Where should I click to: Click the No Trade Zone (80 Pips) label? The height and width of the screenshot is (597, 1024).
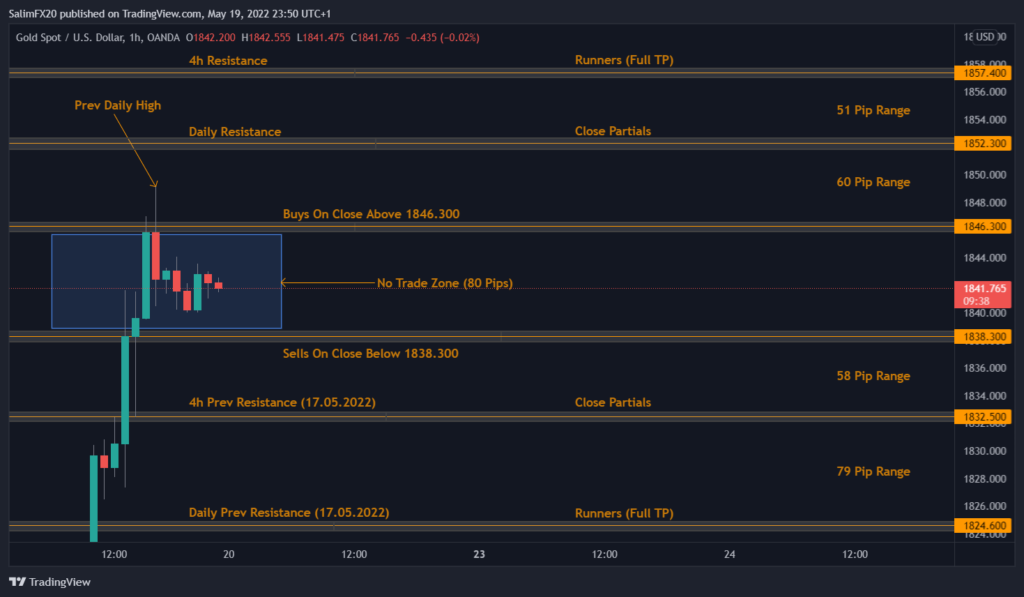447,283
